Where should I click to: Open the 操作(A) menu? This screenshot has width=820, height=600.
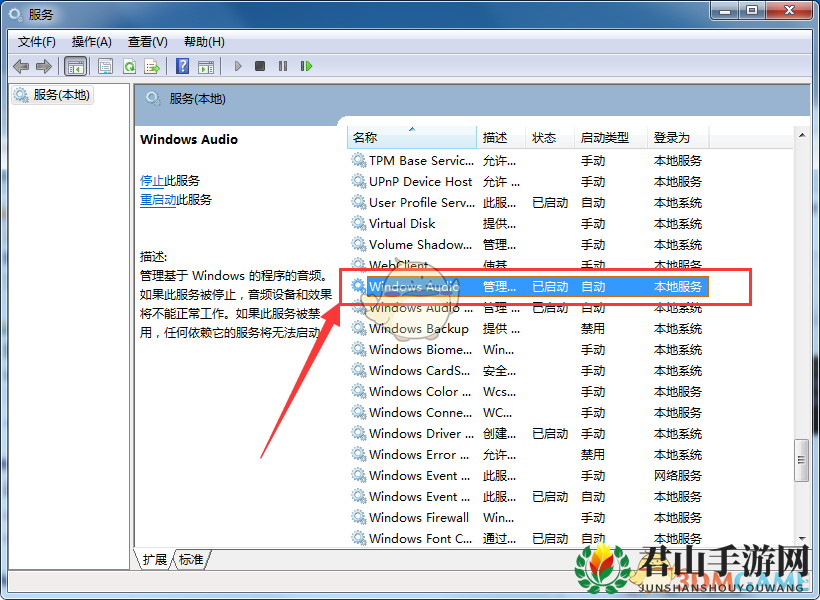(x=92, y=42)
